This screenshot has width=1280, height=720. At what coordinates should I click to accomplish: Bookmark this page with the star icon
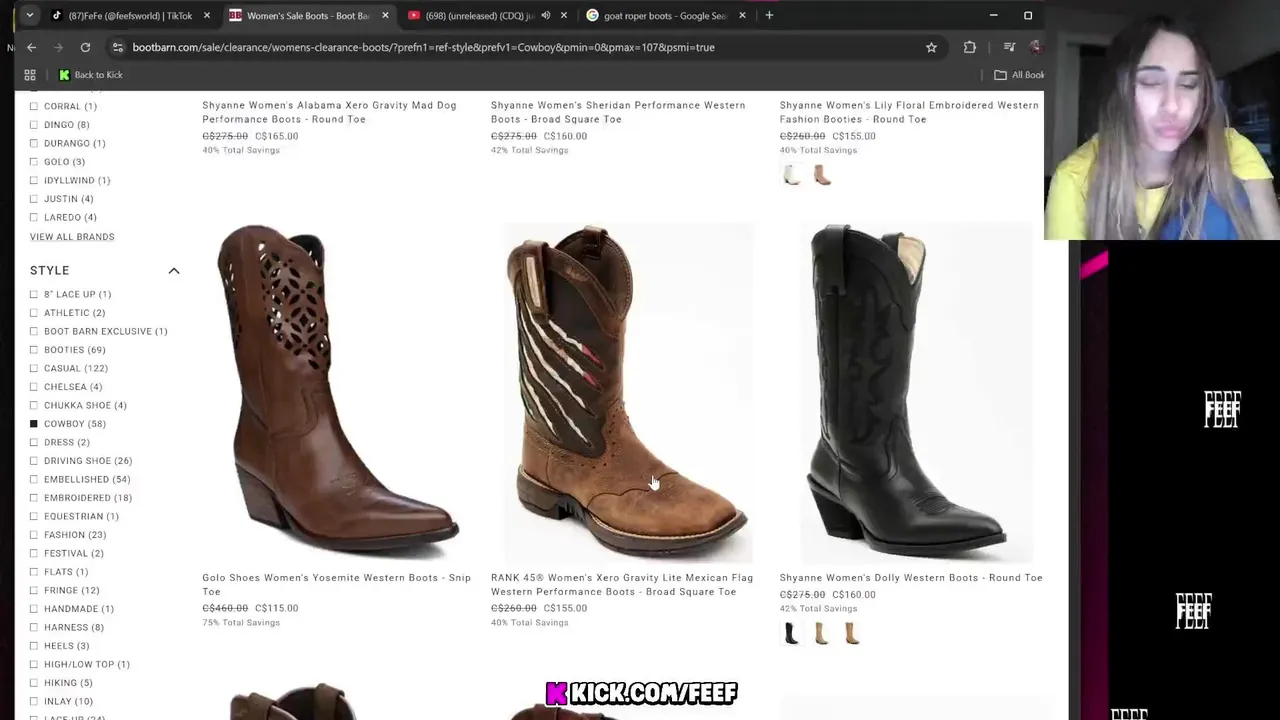(x=931, y=47)
